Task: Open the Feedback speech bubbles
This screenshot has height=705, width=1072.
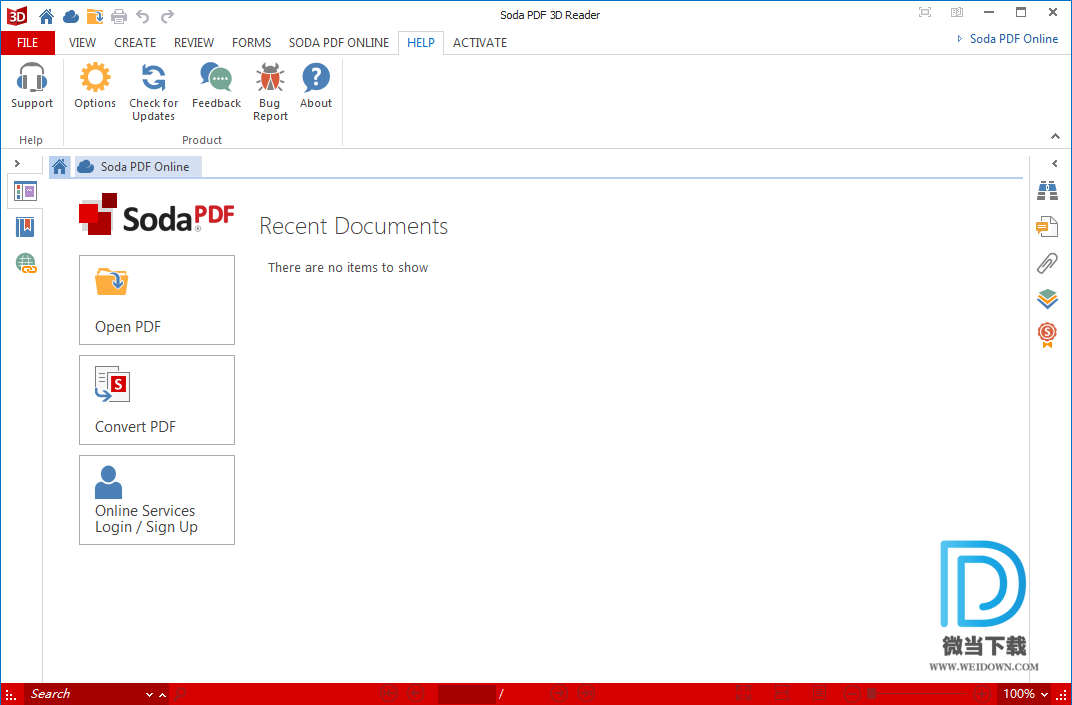Action: (216, 85)
